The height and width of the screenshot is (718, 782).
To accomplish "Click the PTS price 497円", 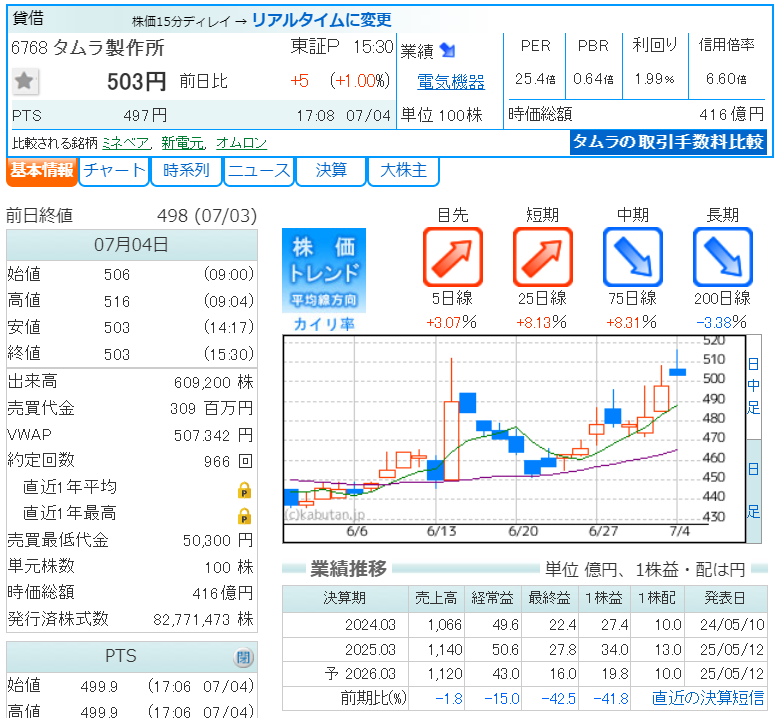I will pos(145,116).
